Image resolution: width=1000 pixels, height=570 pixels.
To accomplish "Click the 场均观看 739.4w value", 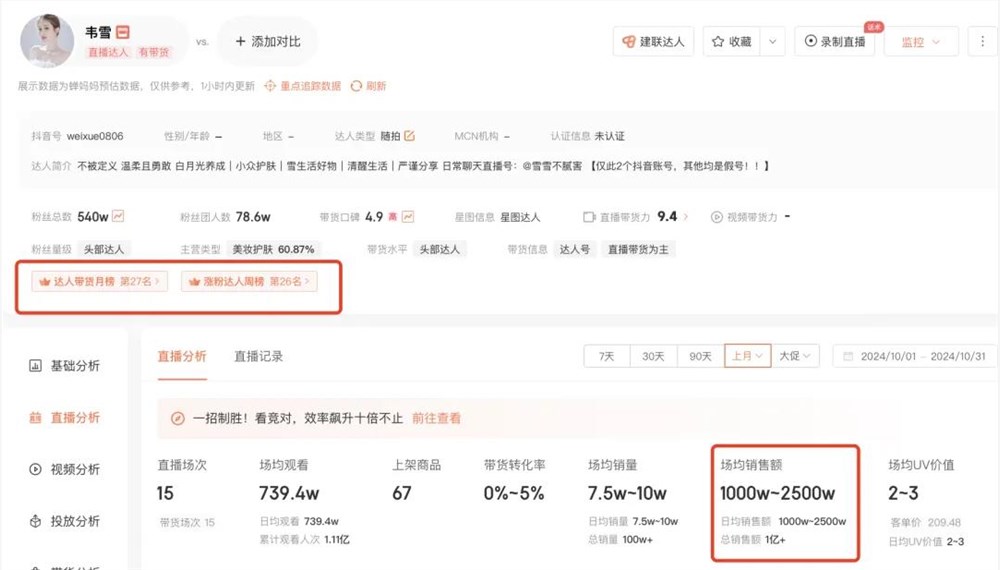I will click(x=289, y=493).
